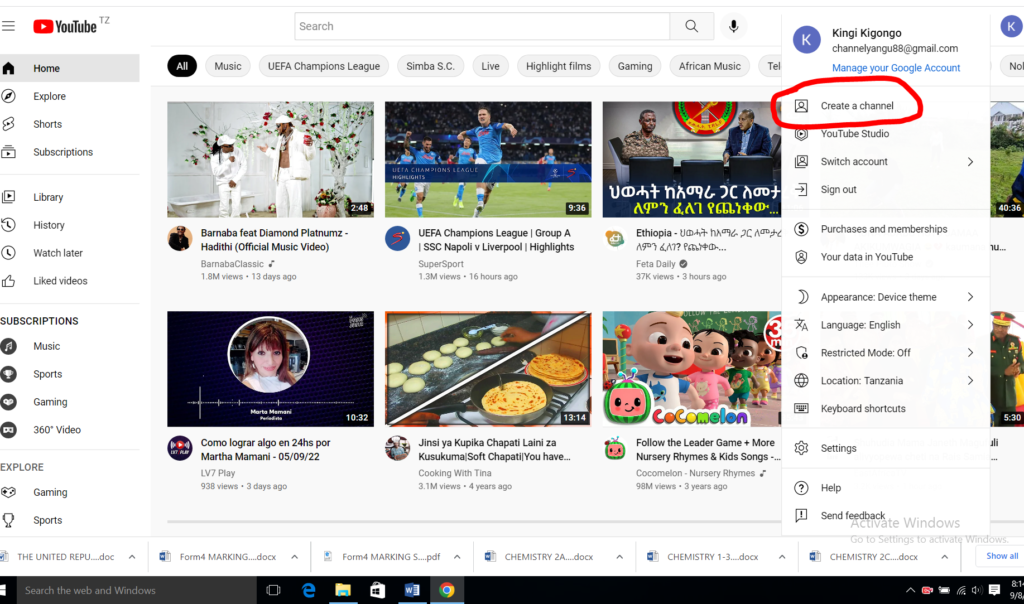Click the YouTube search input field
The image size is (1024, 604).
(482, 26)
